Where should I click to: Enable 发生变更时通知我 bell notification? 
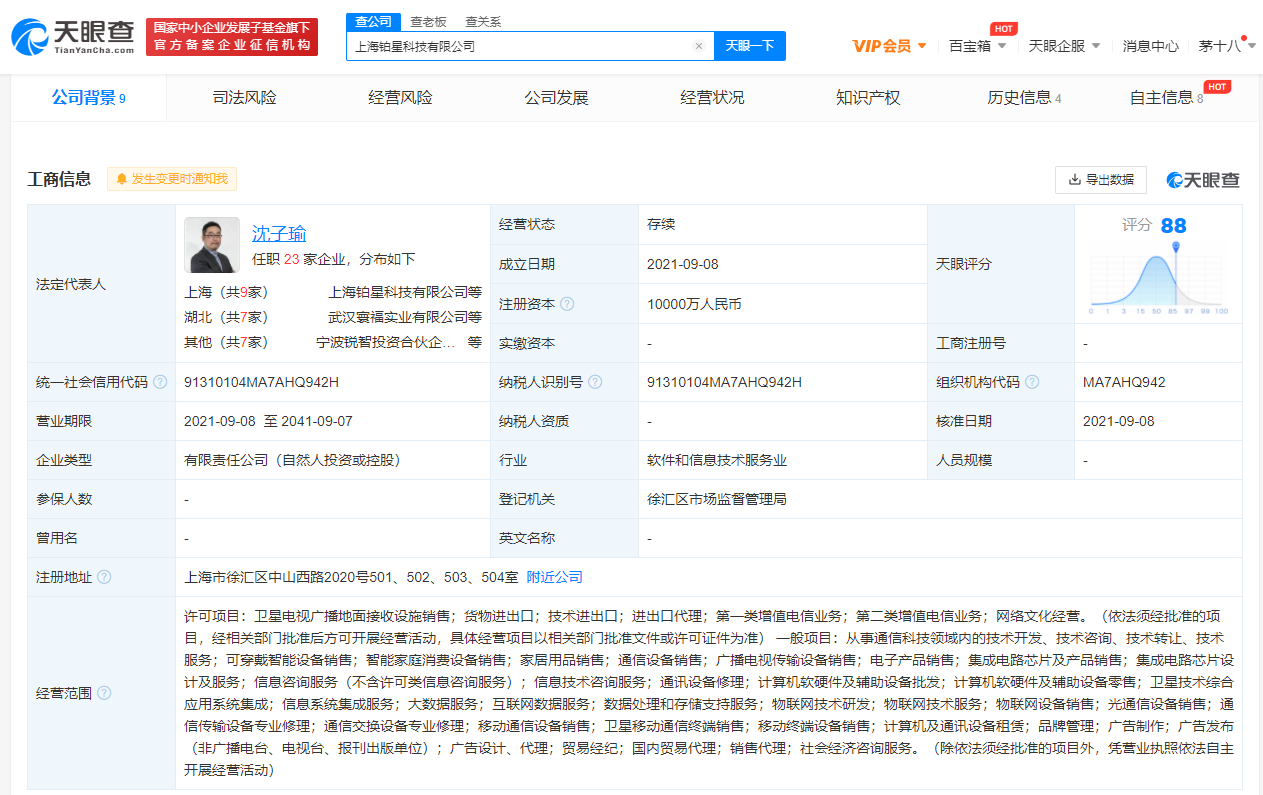tap(172, 179)
